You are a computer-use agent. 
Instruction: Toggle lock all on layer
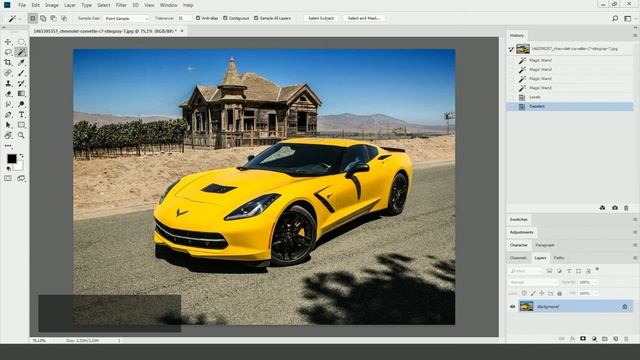[560, 293]
